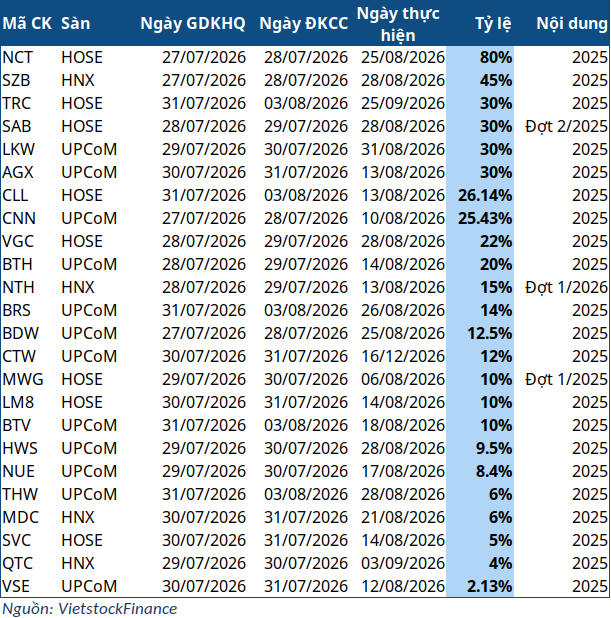This screenshot has width=611, height=618.
Task: Click the 'Ngày thực hiện' column header
Action: [398, 24]
